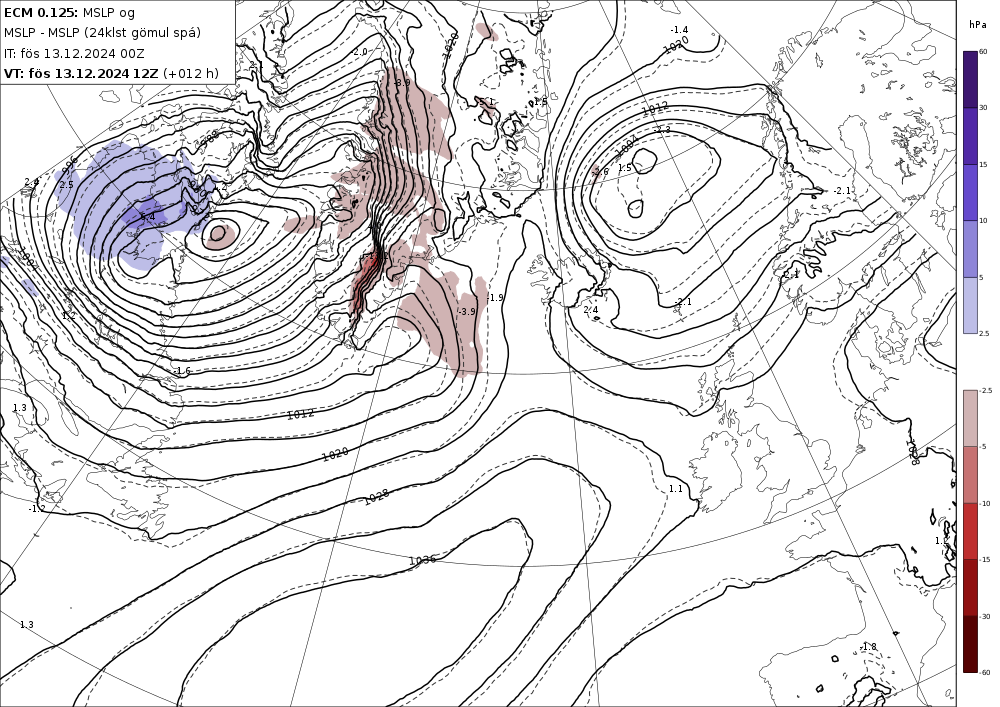
Task: Click the salmon -5 to -10 legend swatch
Action: point(970,474)
